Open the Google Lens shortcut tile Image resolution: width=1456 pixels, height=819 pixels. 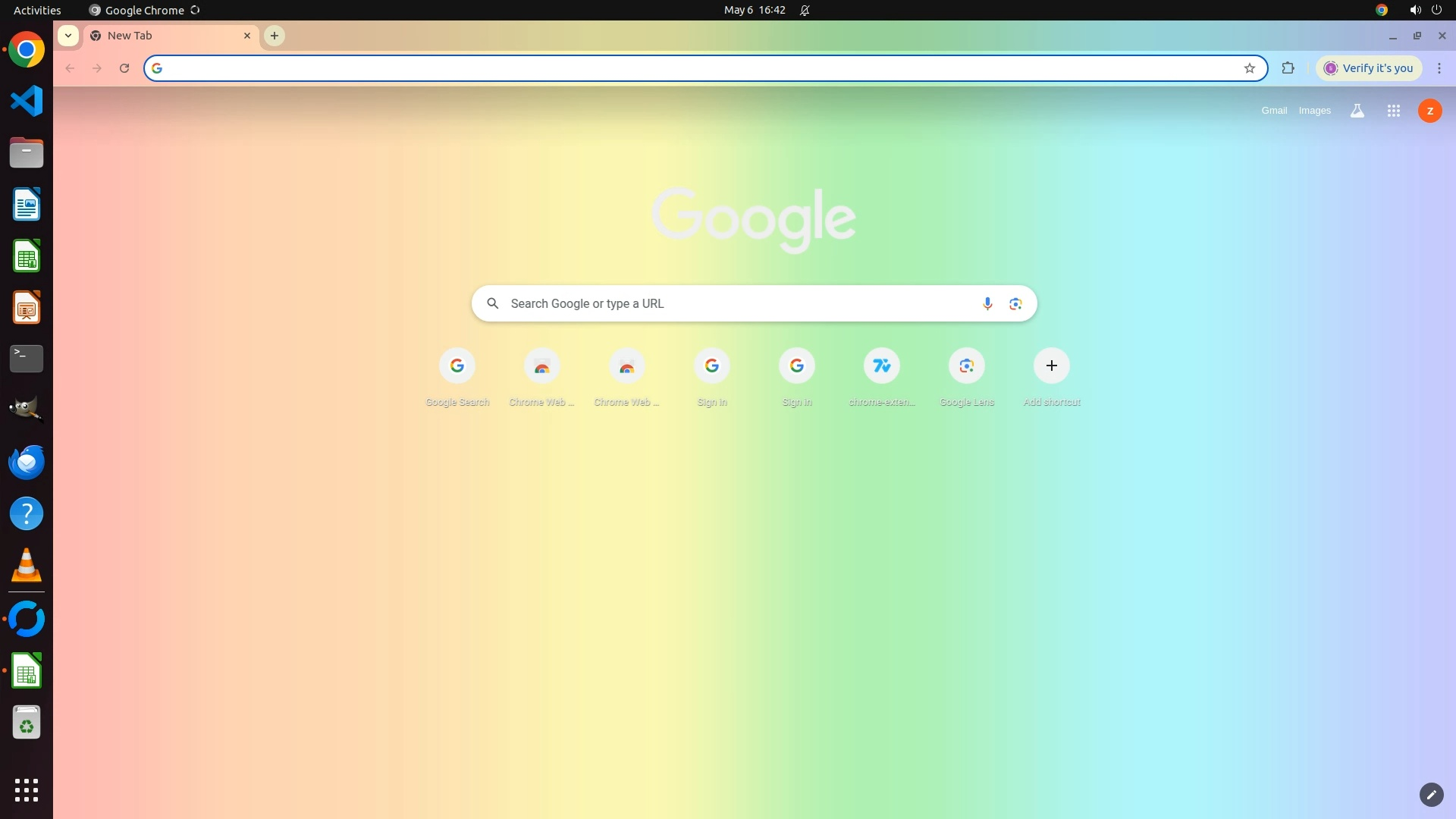[966, 366]
